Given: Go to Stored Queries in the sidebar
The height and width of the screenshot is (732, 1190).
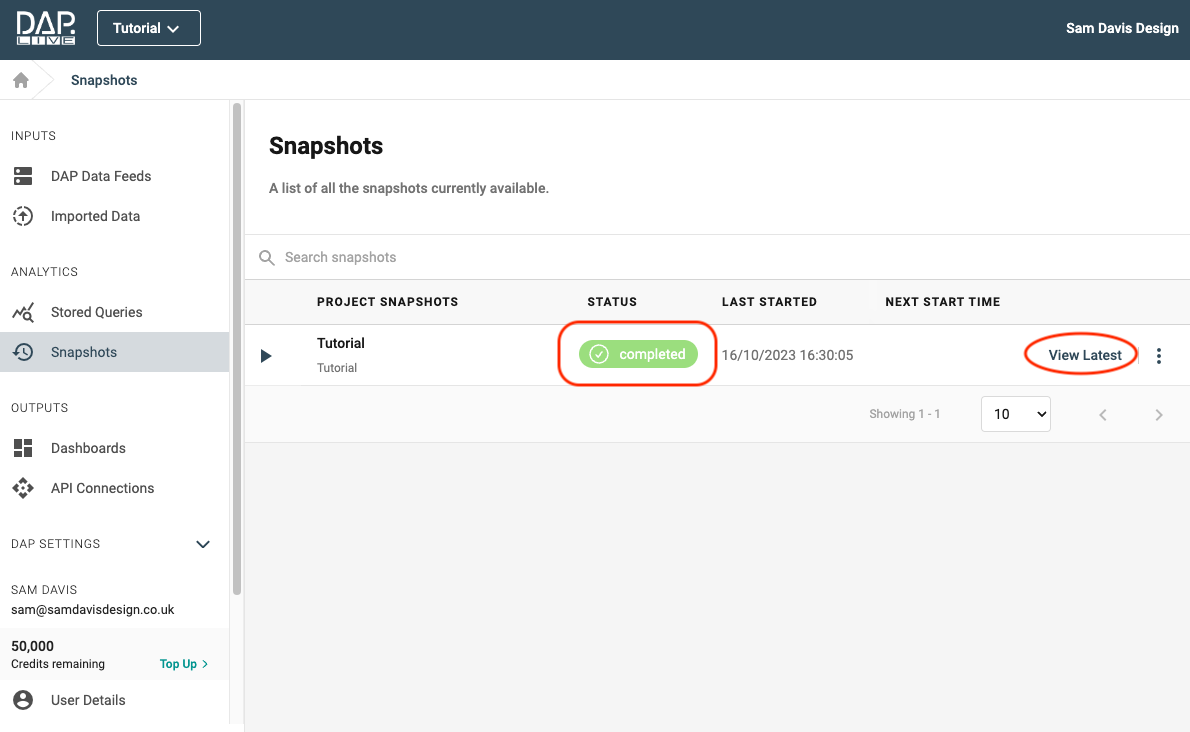Looking at the screenshot, I should tap(96, 312).
